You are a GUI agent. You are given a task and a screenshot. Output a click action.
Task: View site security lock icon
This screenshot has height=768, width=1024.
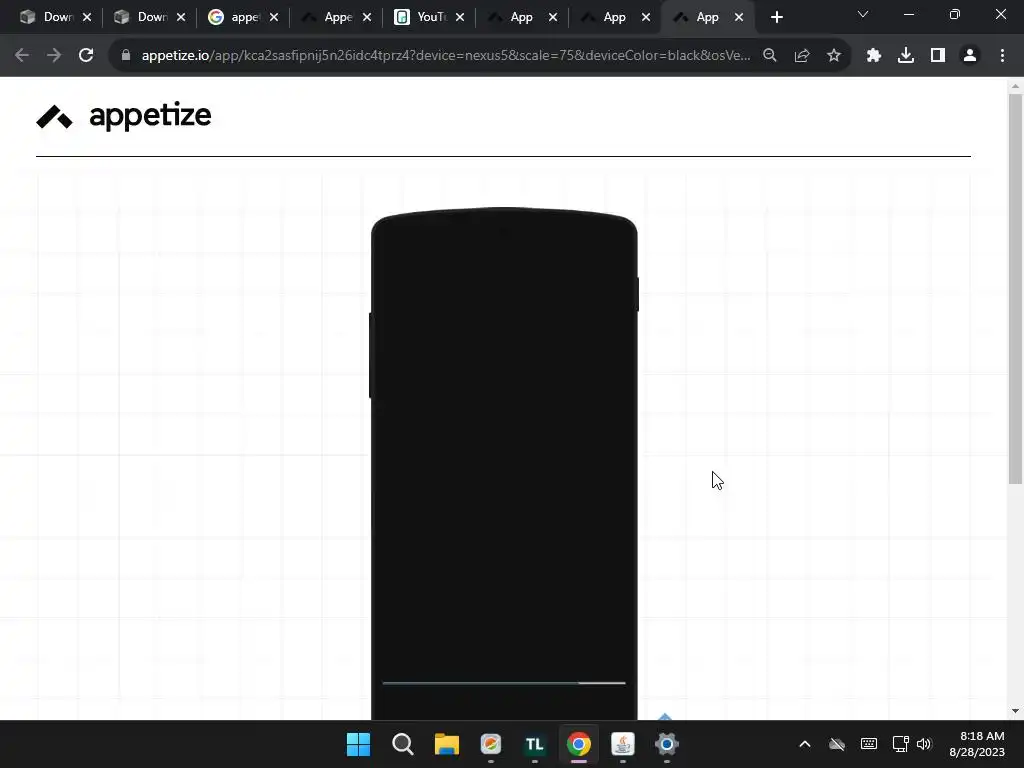(x=126, y=56)
